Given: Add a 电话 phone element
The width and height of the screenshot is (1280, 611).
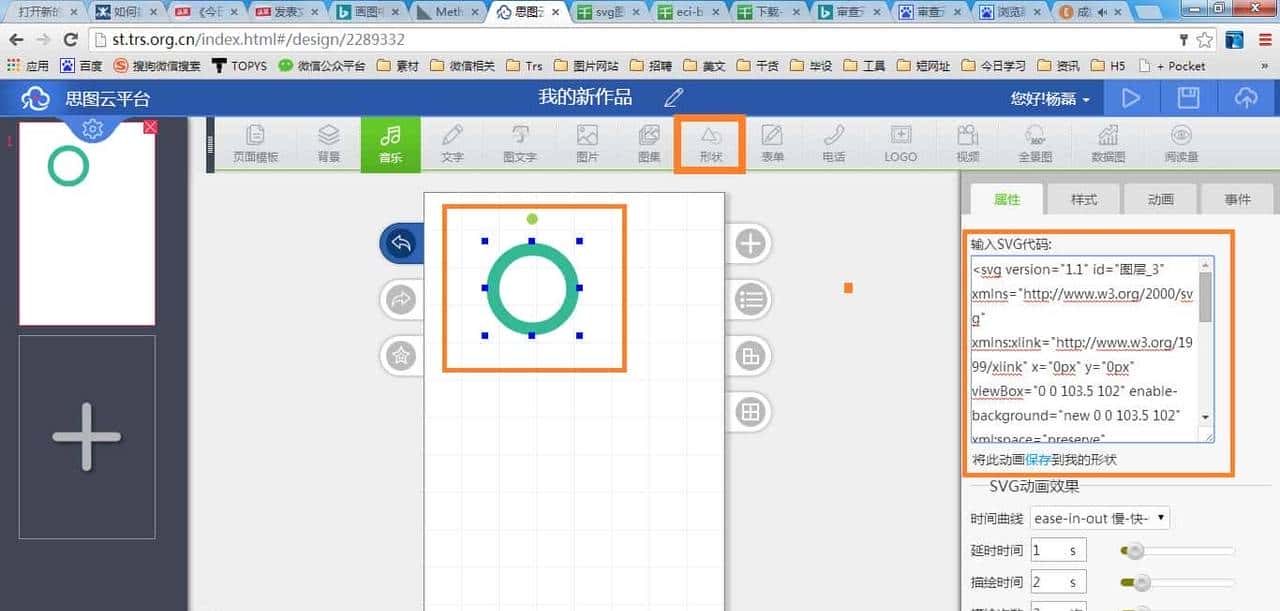Looking at the screenshot, I should click(x=834, y=144).
